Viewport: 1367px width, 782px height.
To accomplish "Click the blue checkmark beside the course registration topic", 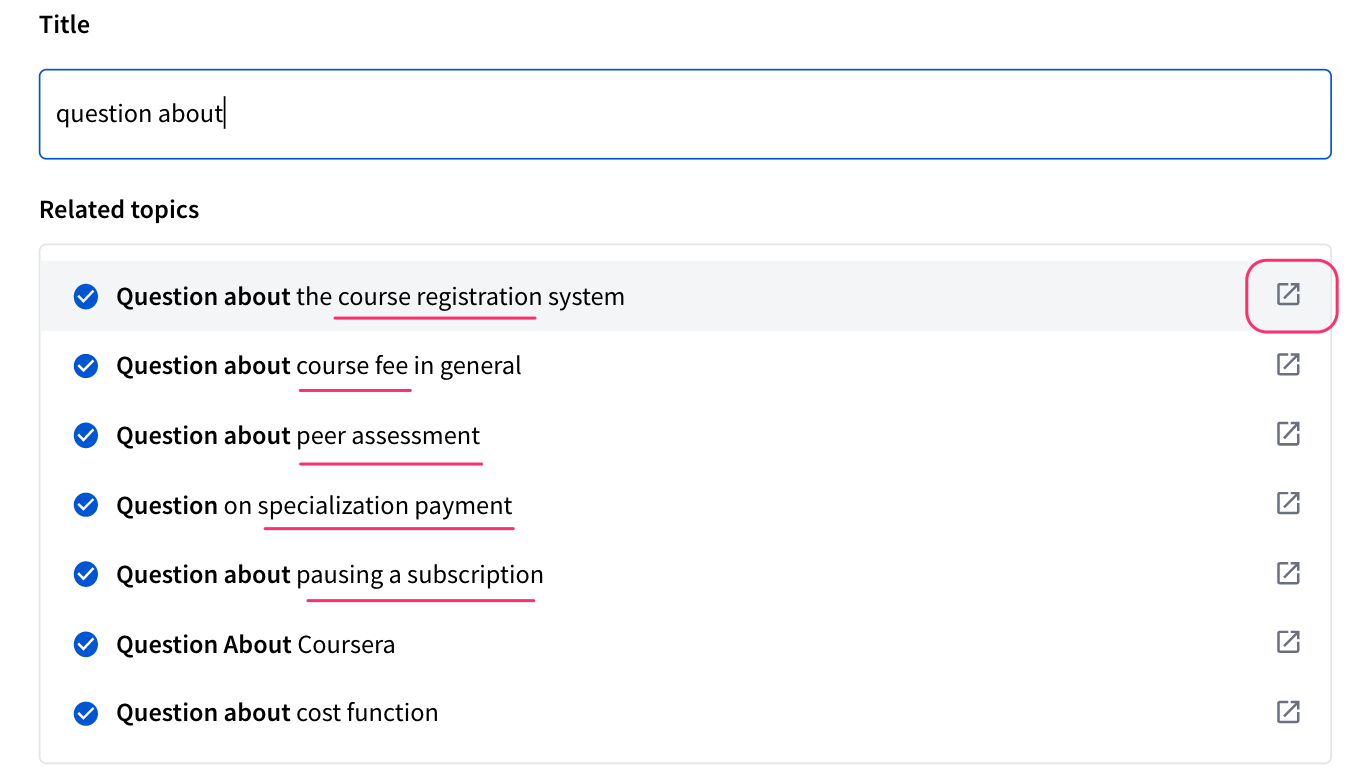I will click(x=86, y=297).
